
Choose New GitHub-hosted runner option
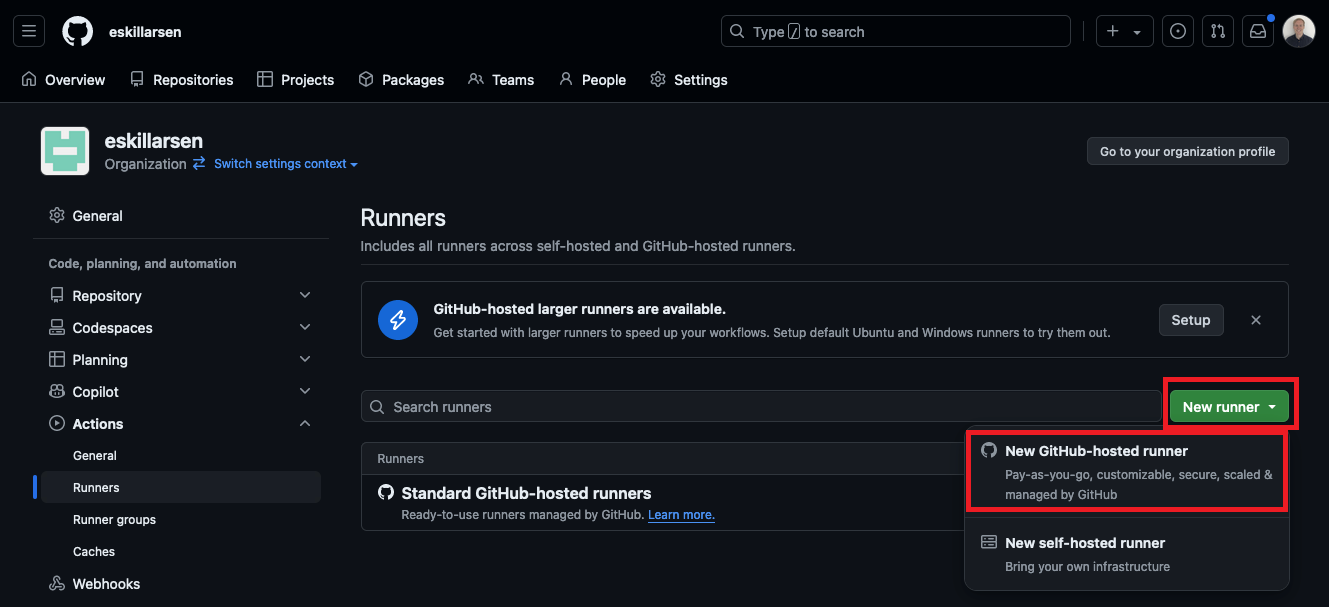(1127, 472)
